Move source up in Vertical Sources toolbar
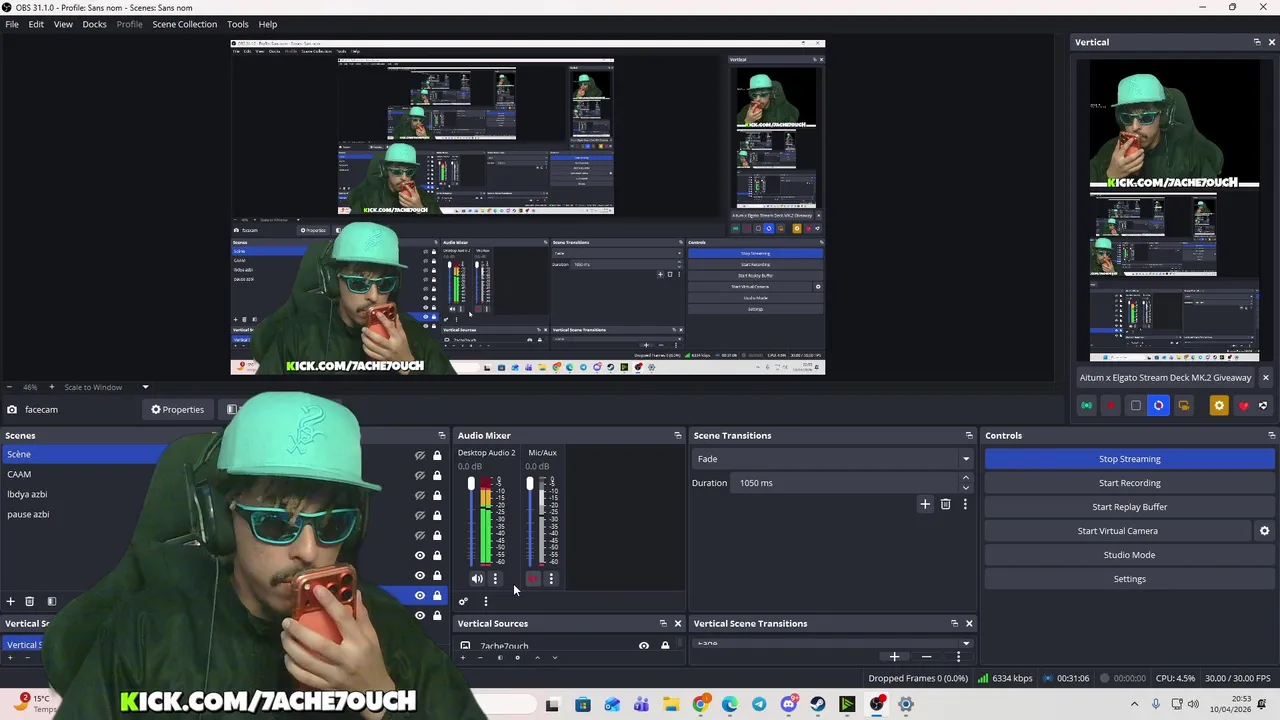Image resolution: width=1280 pixels, height=720 pixels. point(537,657)
